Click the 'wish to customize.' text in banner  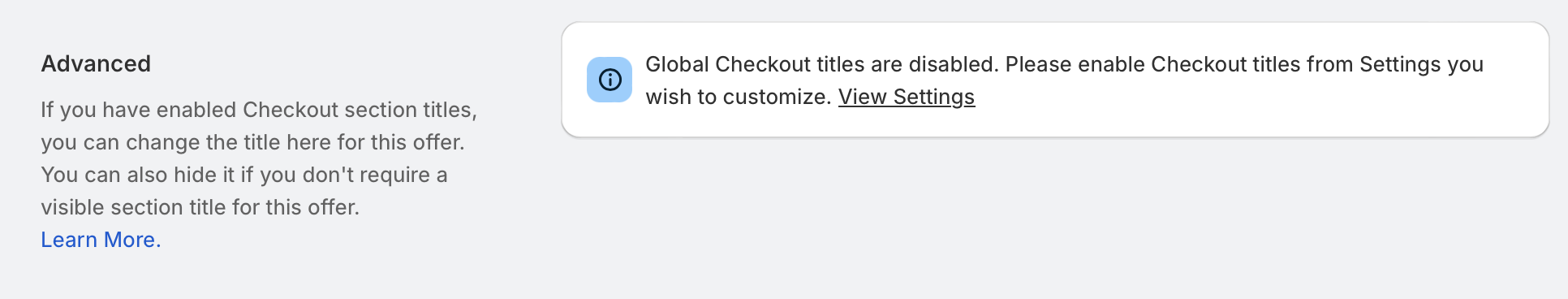[739, 97]
